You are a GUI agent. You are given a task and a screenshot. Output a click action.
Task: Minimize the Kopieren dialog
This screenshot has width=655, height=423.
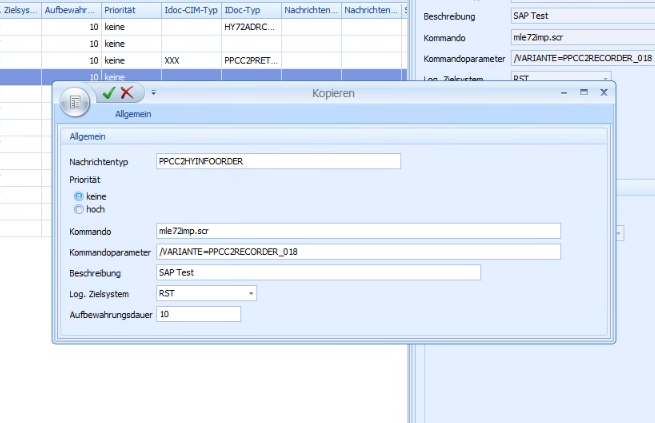pos(564,93)
